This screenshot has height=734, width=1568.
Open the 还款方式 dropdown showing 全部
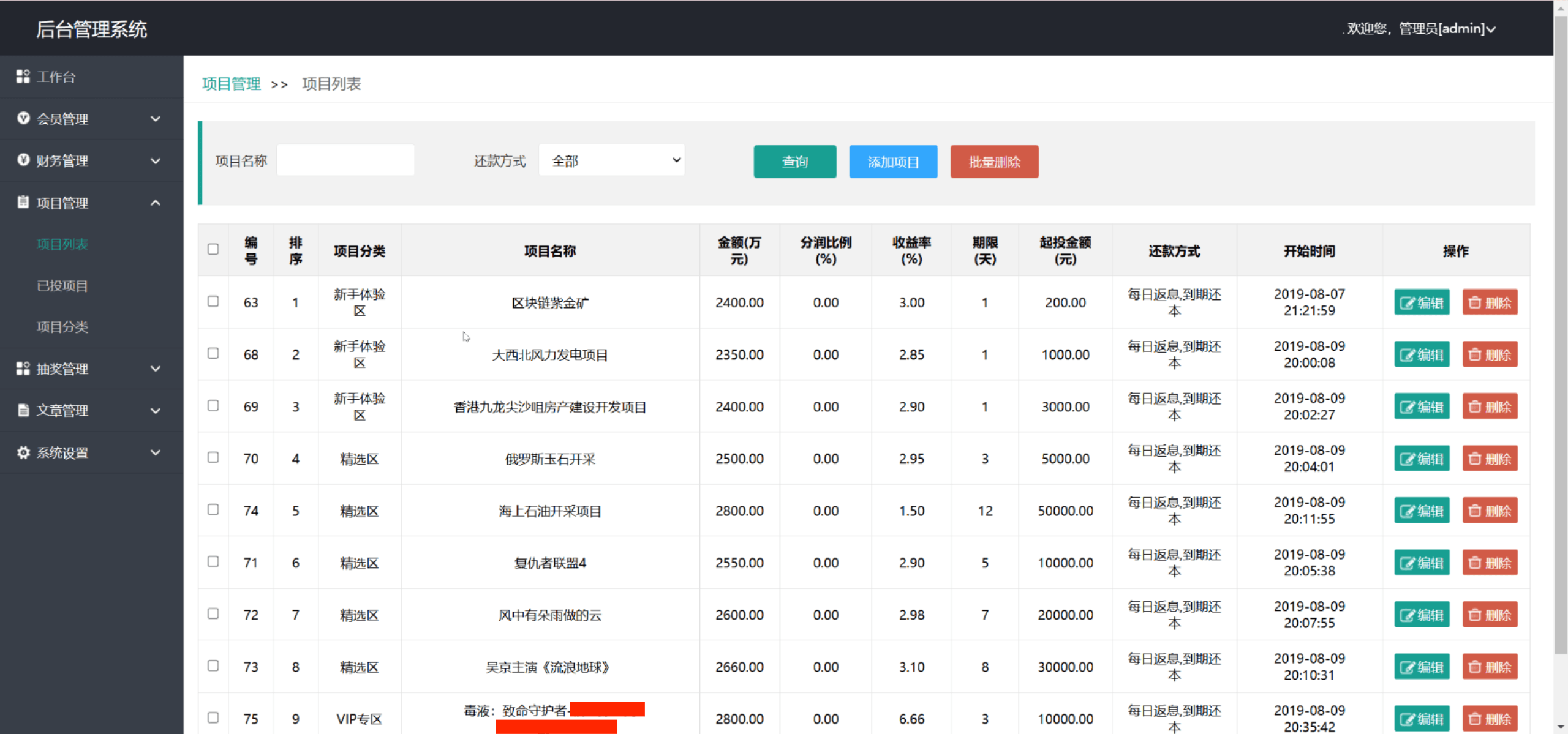click(611, 160)
